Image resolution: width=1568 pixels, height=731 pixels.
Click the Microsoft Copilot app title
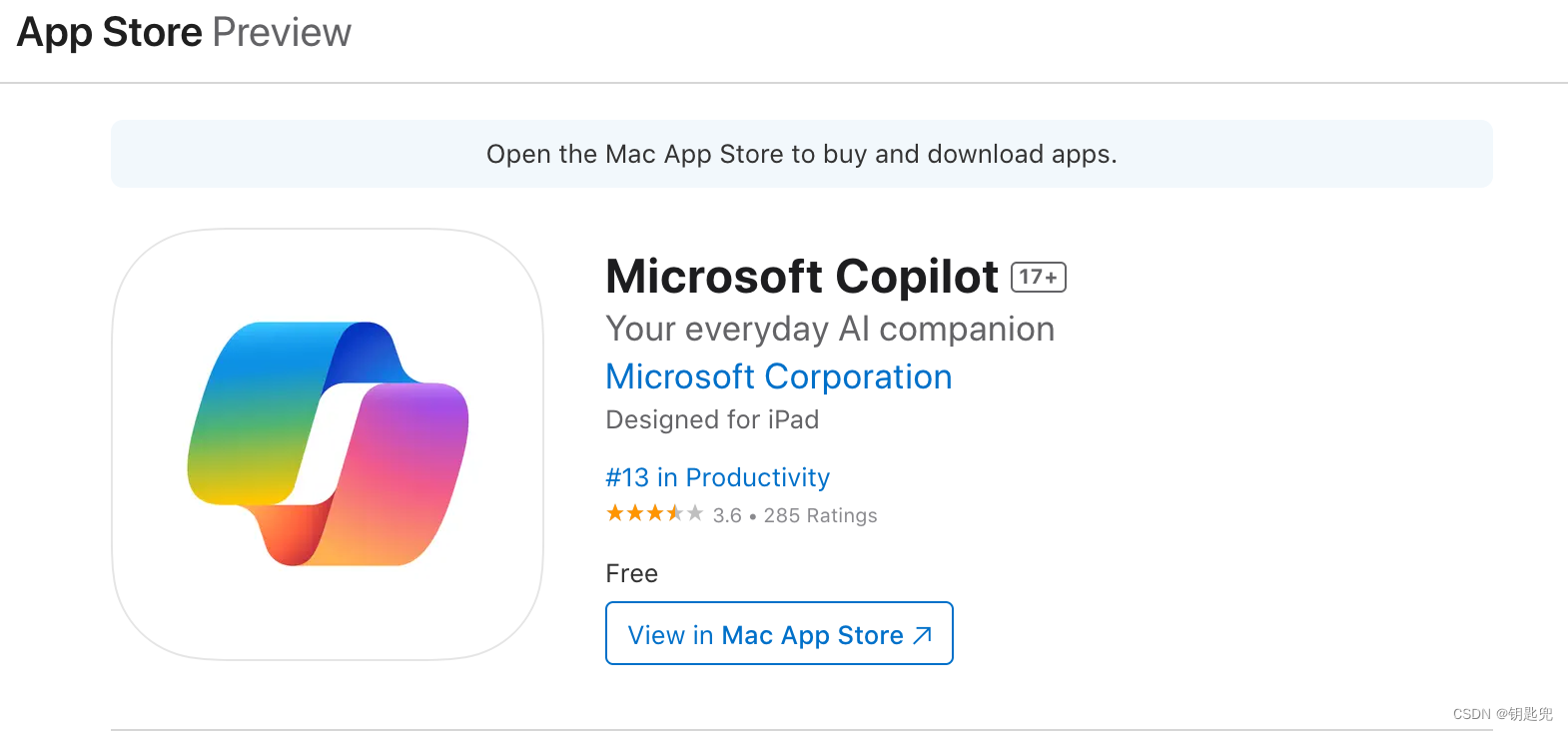802,277
